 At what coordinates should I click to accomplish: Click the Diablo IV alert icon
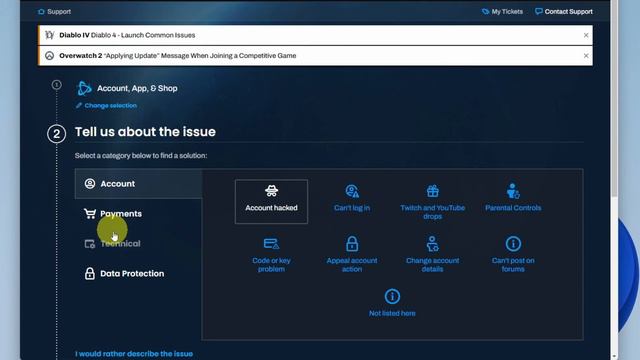tap(49, 35)
